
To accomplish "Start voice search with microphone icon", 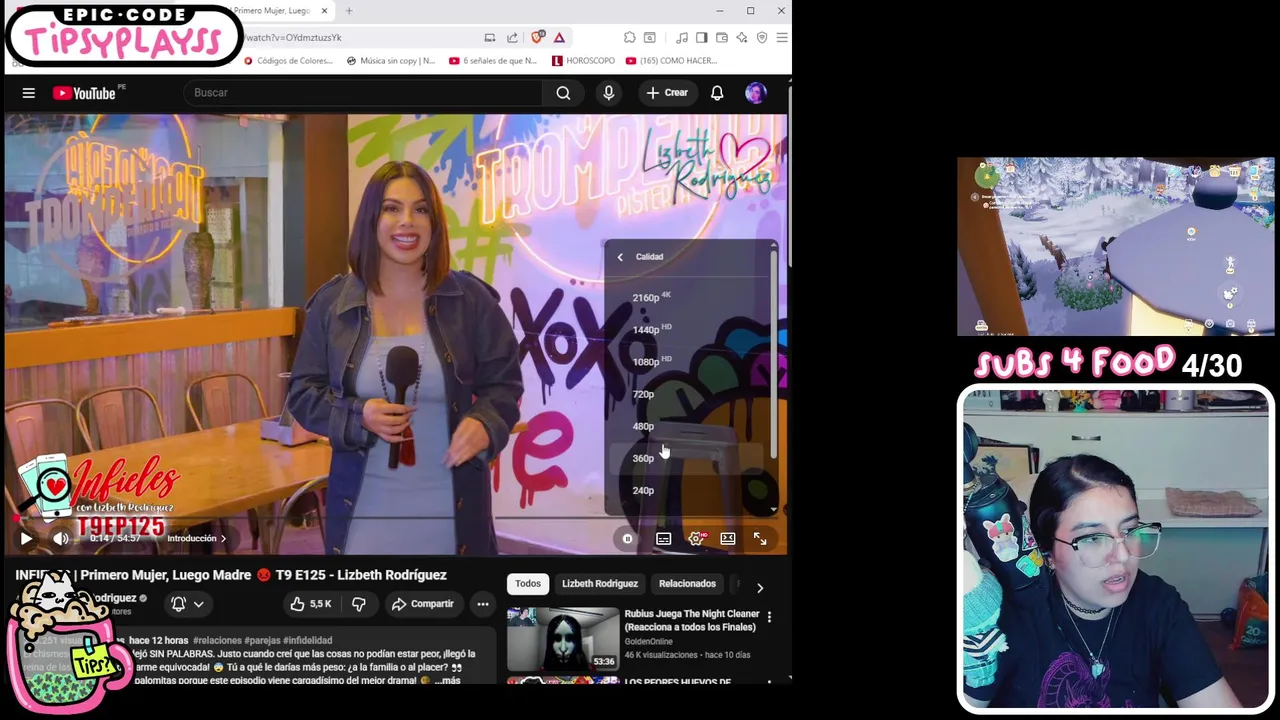I will tap(608, 93).
